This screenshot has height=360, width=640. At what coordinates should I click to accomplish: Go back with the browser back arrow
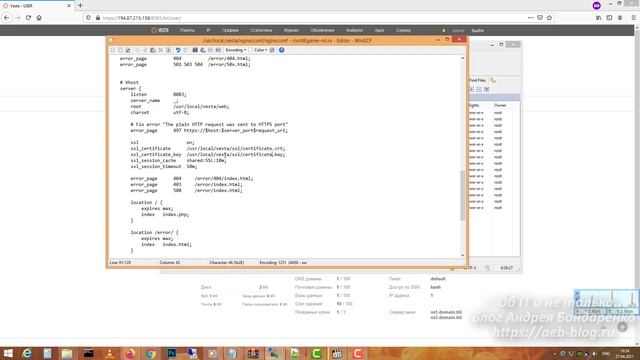click(7, 18)
